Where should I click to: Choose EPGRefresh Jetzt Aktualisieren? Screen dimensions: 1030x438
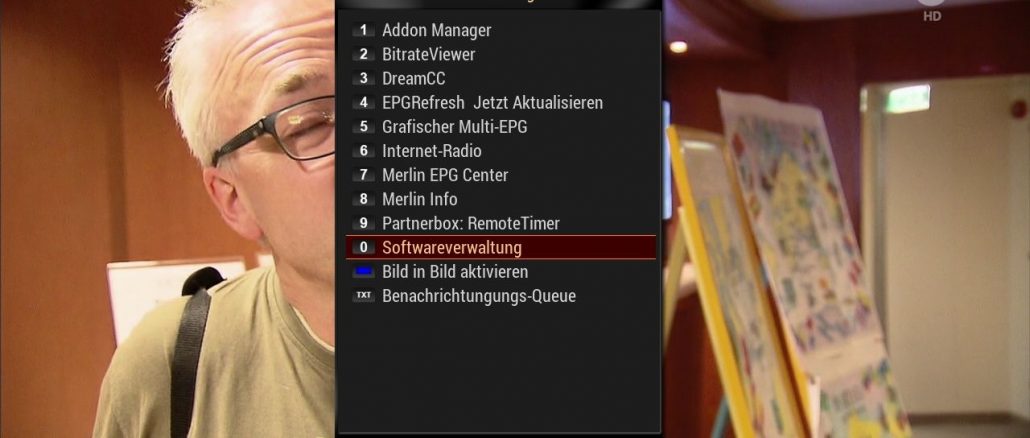click(x=501, y=103)
